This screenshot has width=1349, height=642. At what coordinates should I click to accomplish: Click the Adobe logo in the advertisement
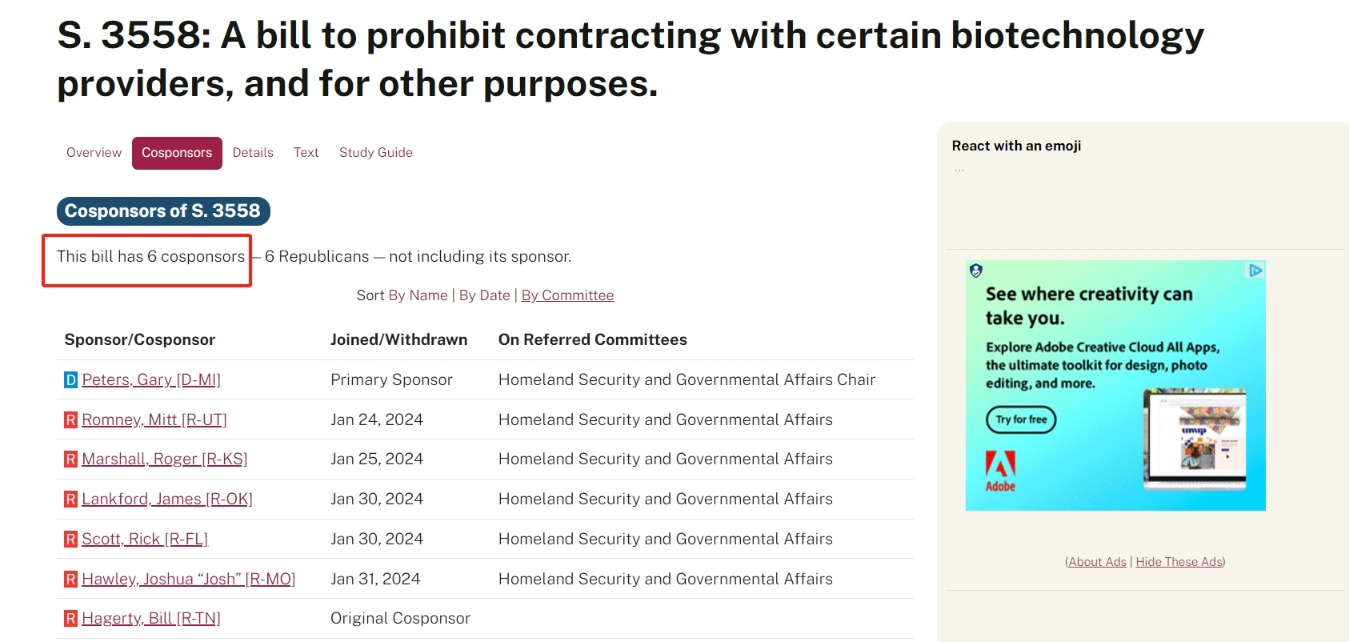(x=1001, y=470)
